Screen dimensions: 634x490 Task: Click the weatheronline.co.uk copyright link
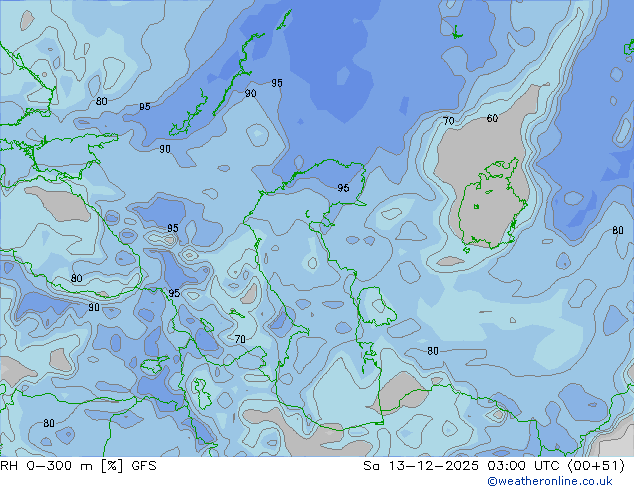tap(550, 481)
